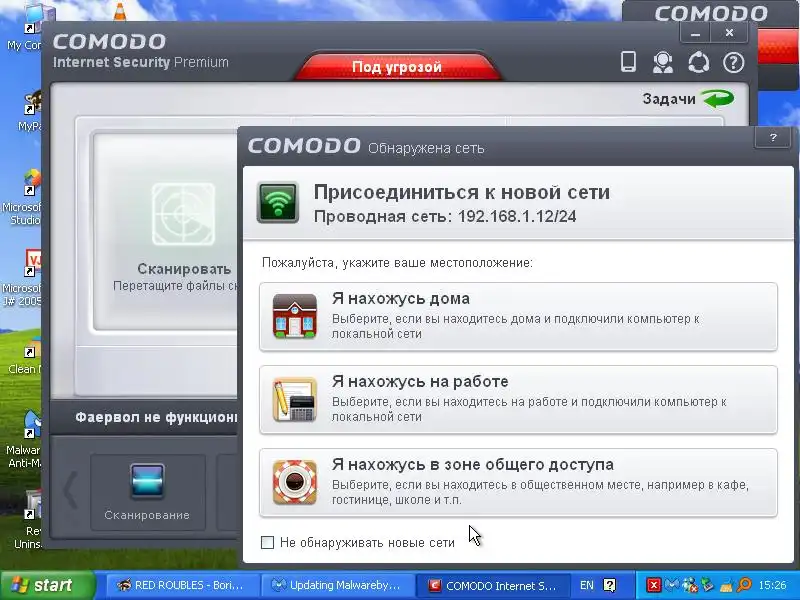Click the 15:26 taskbar clock
Image resolution: width=800 pixels, height=600 pixels.
tap(772, 585)
